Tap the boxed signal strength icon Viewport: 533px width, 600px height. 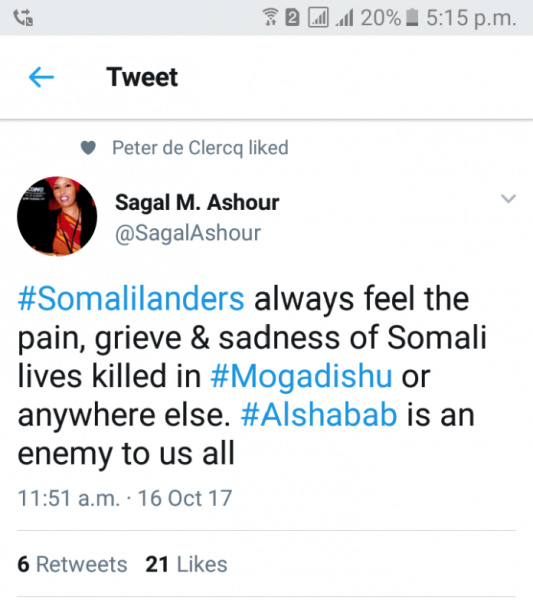click(318, 18)
